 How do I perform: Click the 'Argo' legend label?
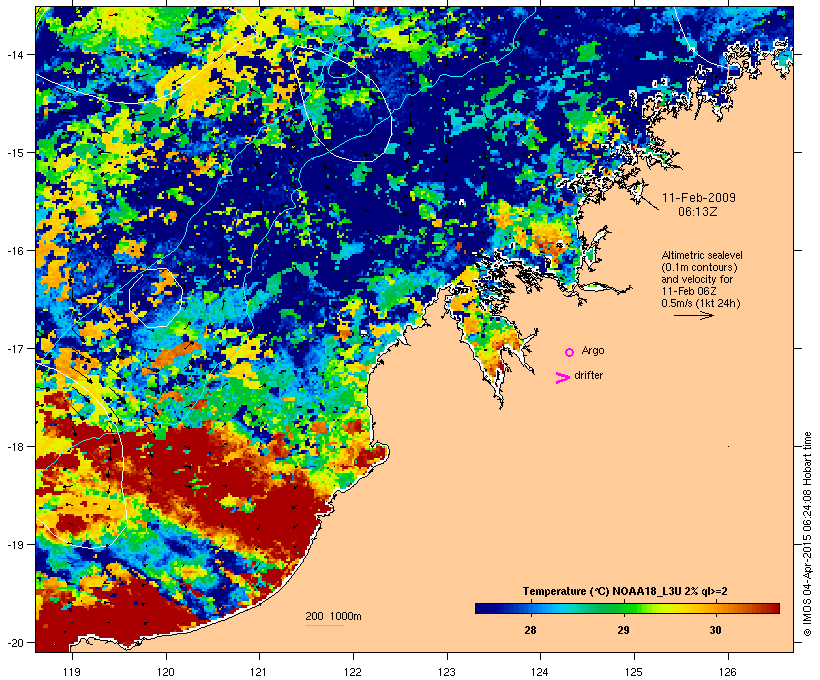pos(593,350)
